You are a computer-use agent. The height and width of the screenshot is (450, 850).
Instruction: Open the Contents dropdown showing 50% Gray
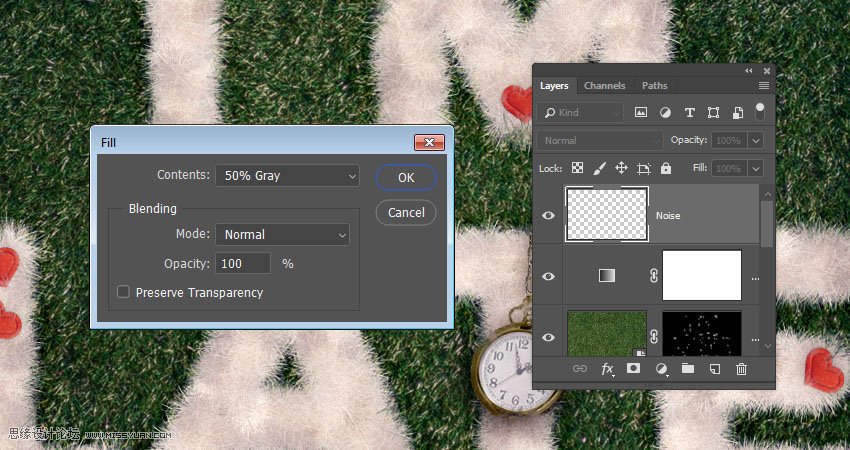point(287,176)
